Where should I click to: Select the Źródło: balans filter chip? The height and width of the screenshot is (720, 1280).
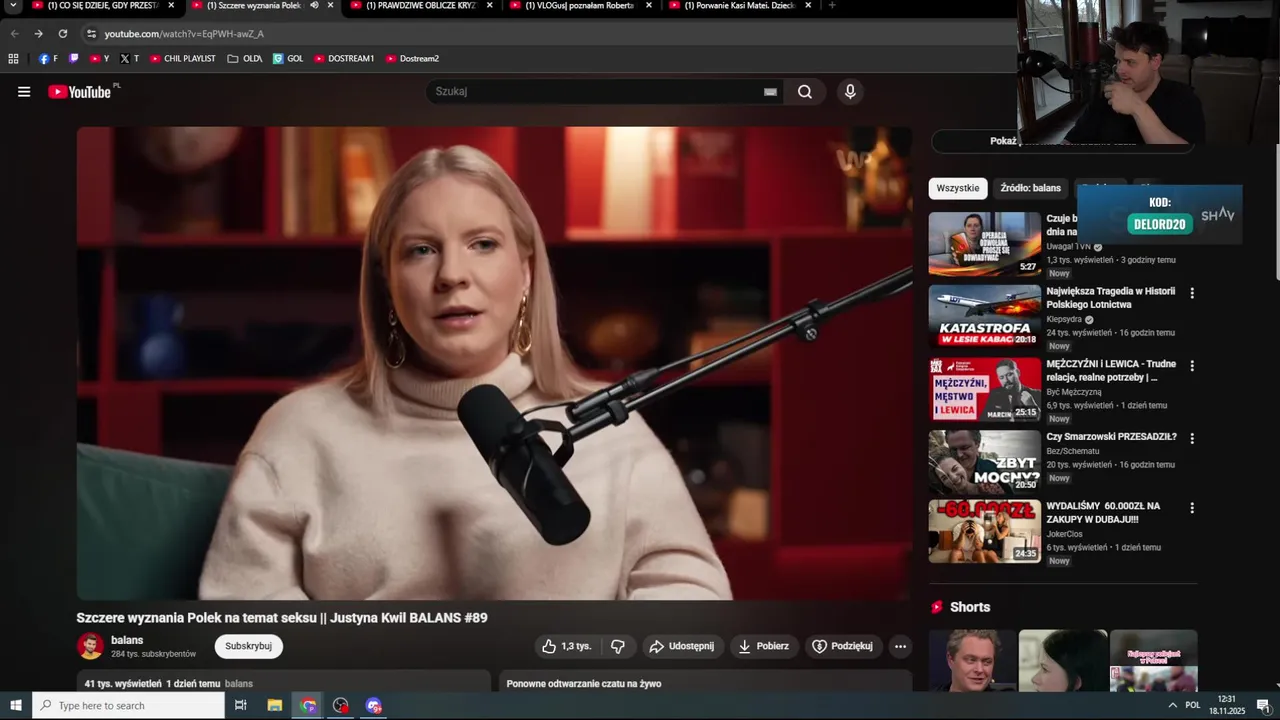[x=1030, y=188]
